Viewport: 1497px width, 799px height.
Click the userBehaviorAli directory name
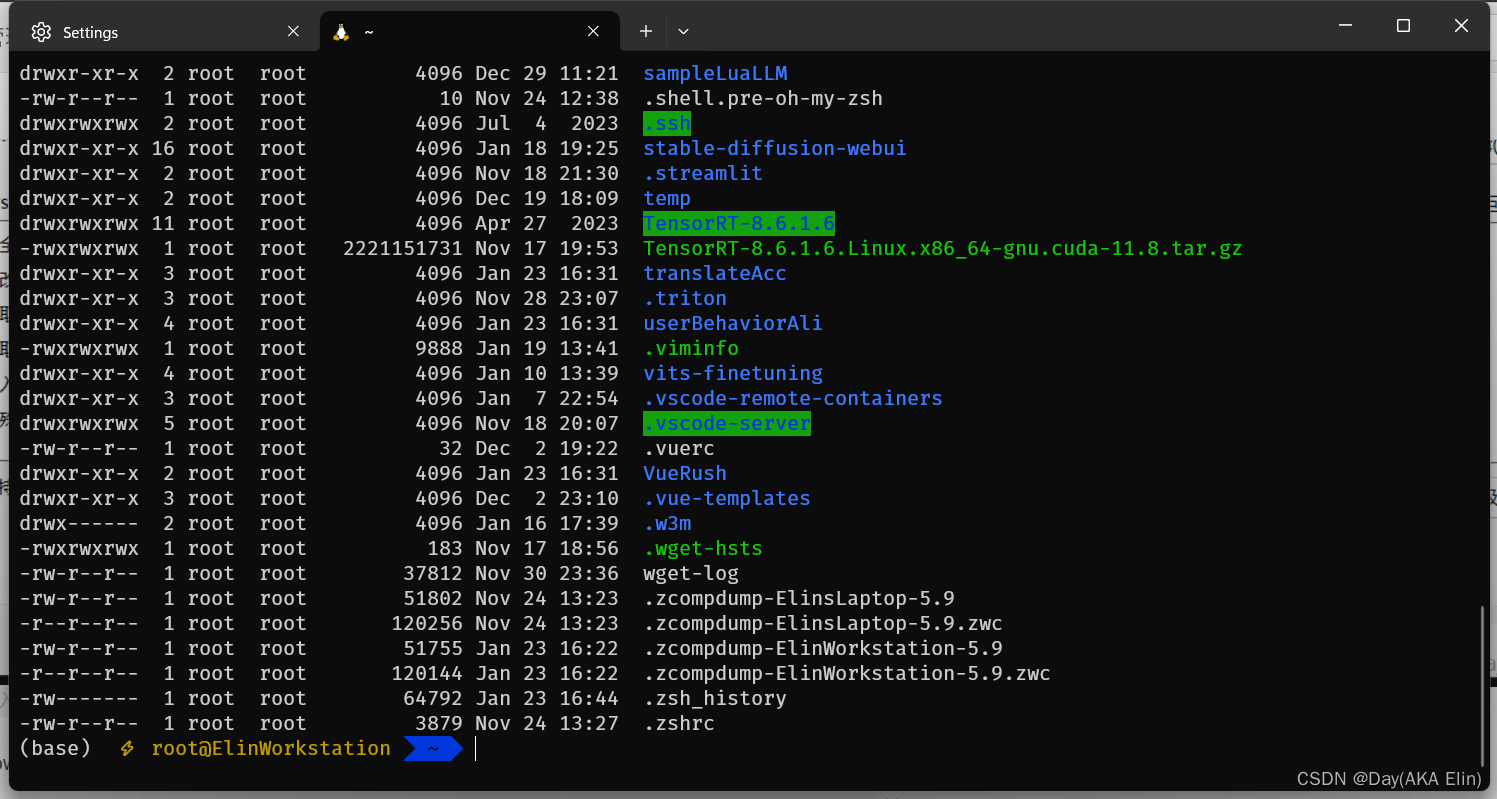[x=733, y=324]
